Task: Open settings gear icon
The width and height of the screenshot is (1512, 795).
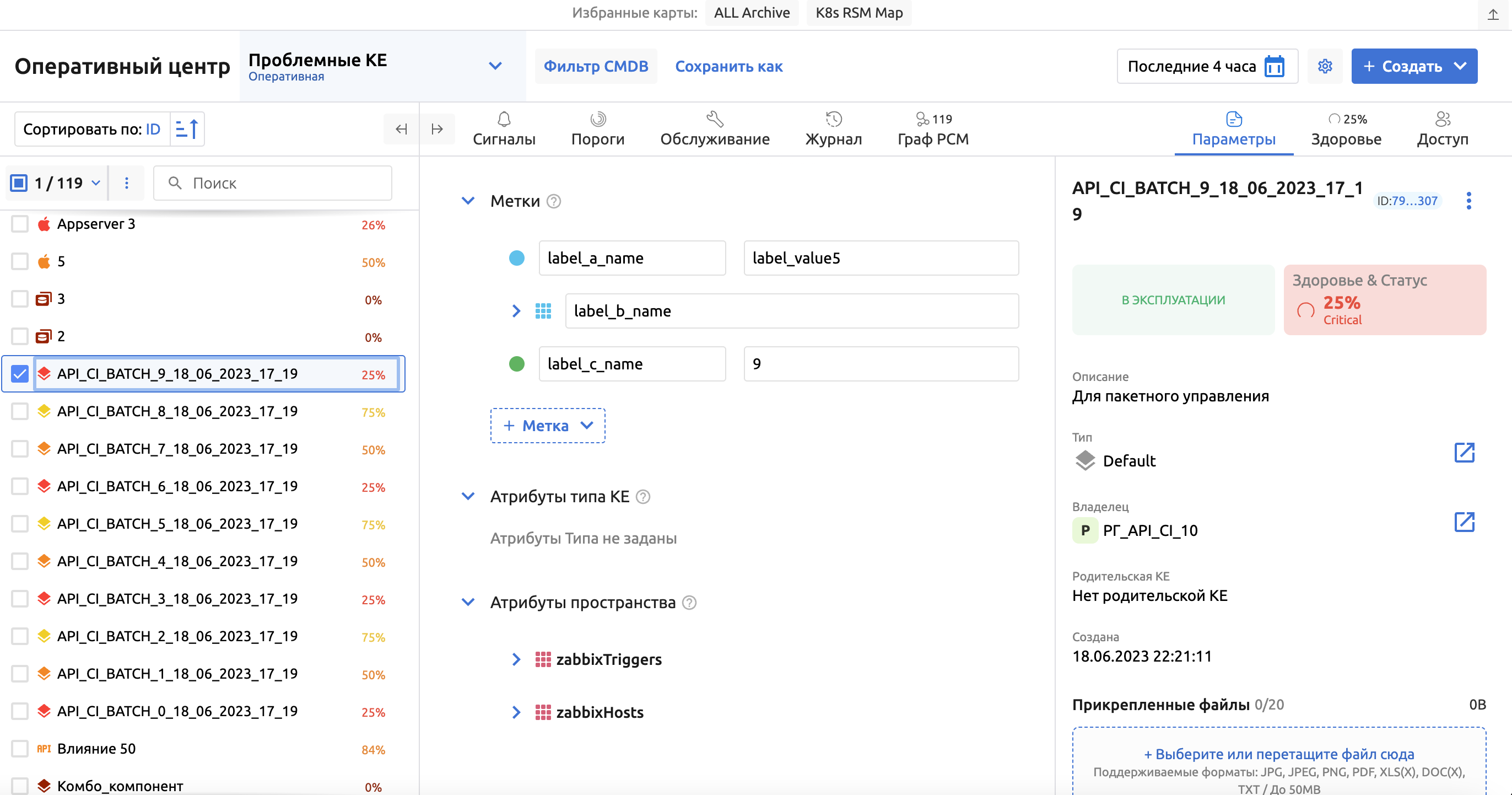Action: click(x=1325, y=66)
